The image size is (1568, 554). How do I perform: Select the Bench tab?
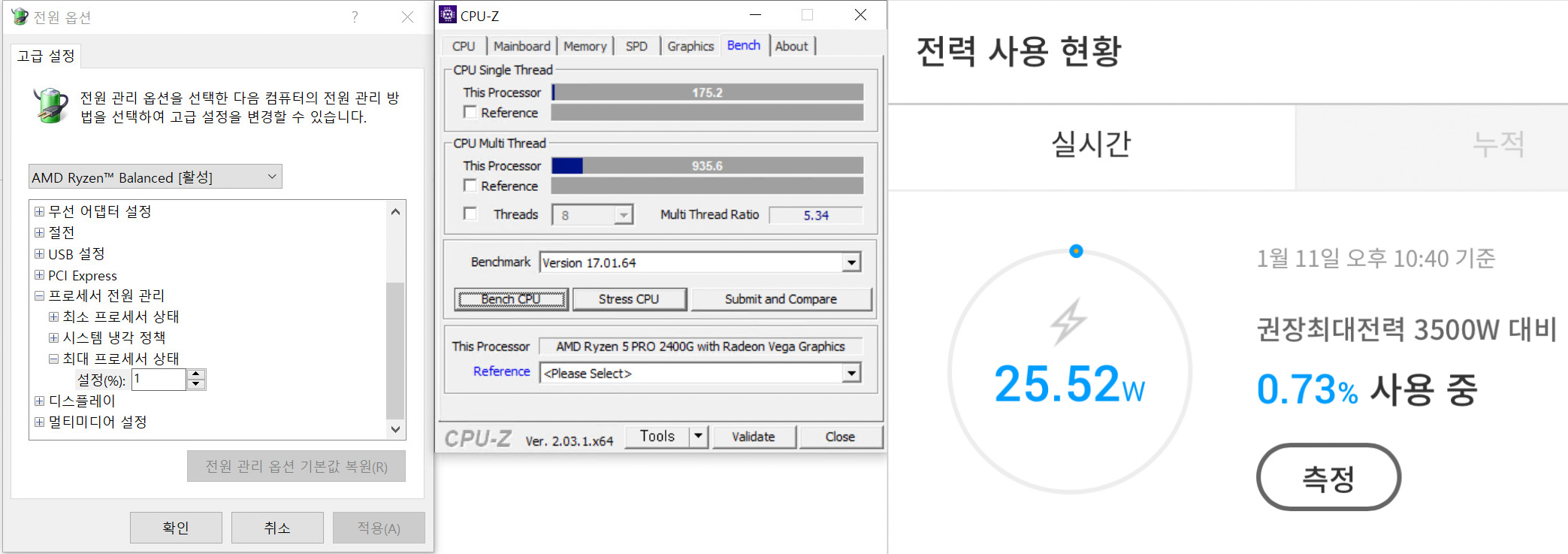[x=744, y=45]
